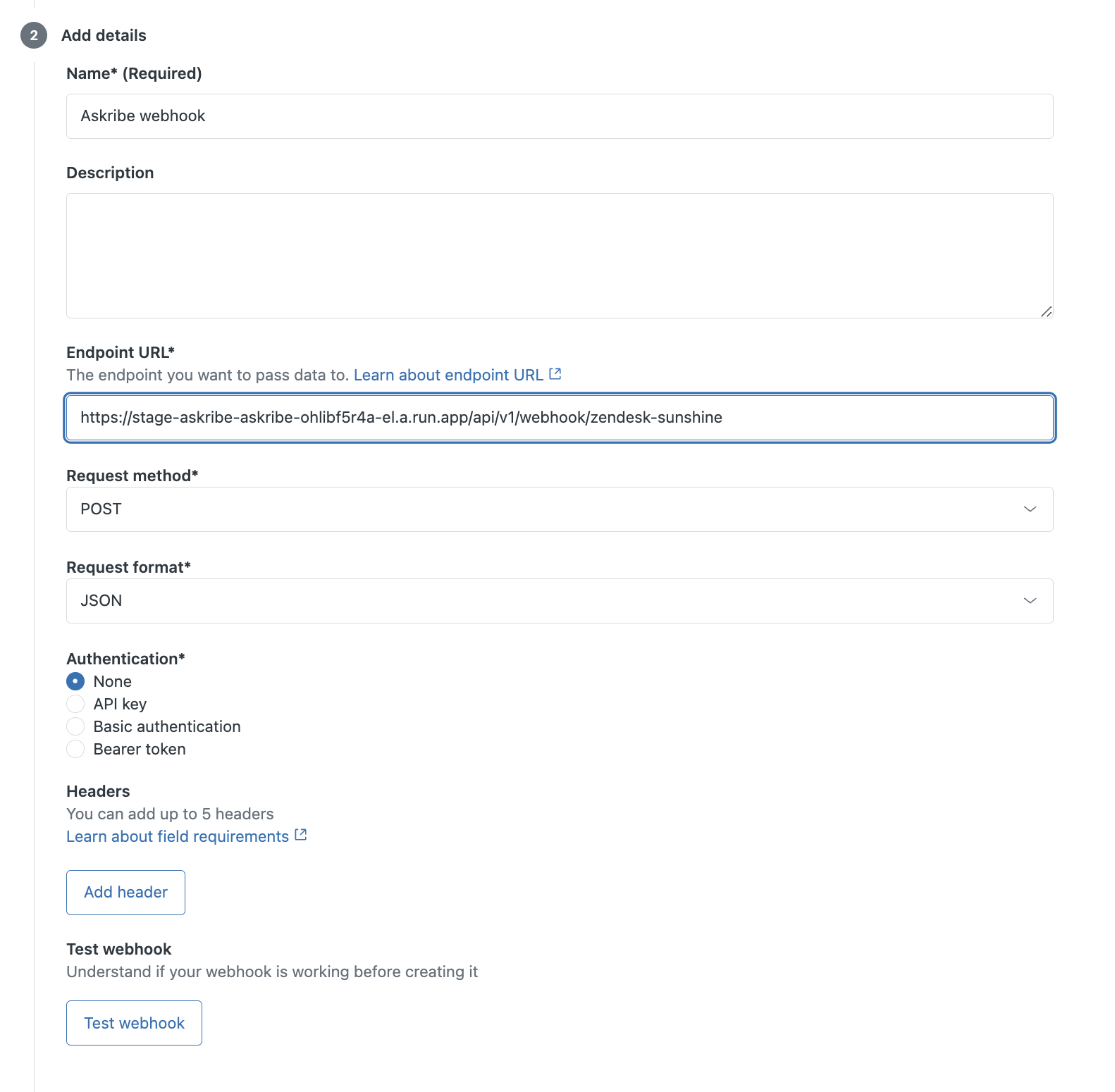This screenshot has height=1092, width=1115.
Task: Click the Add details step heading
Action: [x=104, y=35]
